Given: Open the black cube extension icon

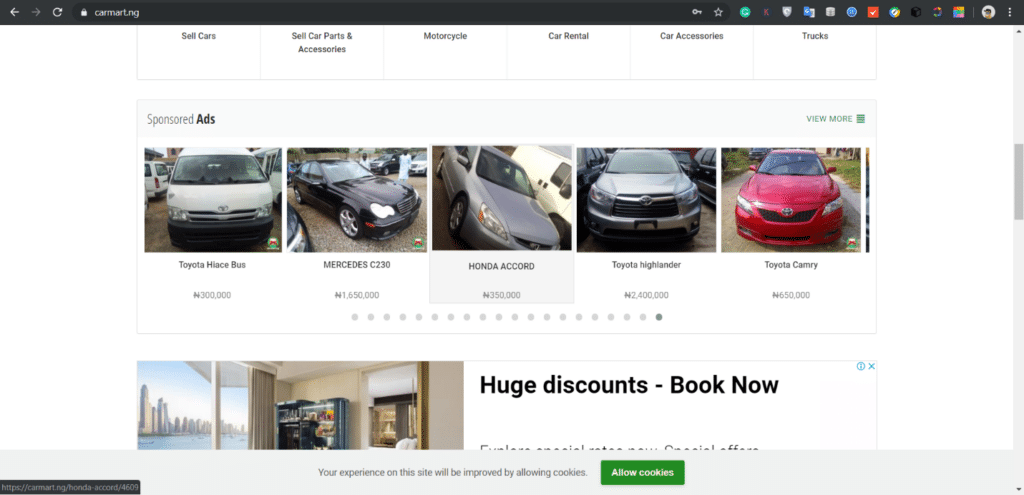Looking at the screenshot, I should 916,12.
